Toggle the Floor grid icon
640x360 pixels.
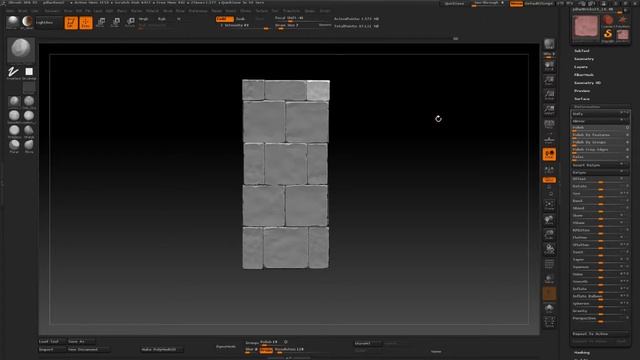click(x=549, y=140)
